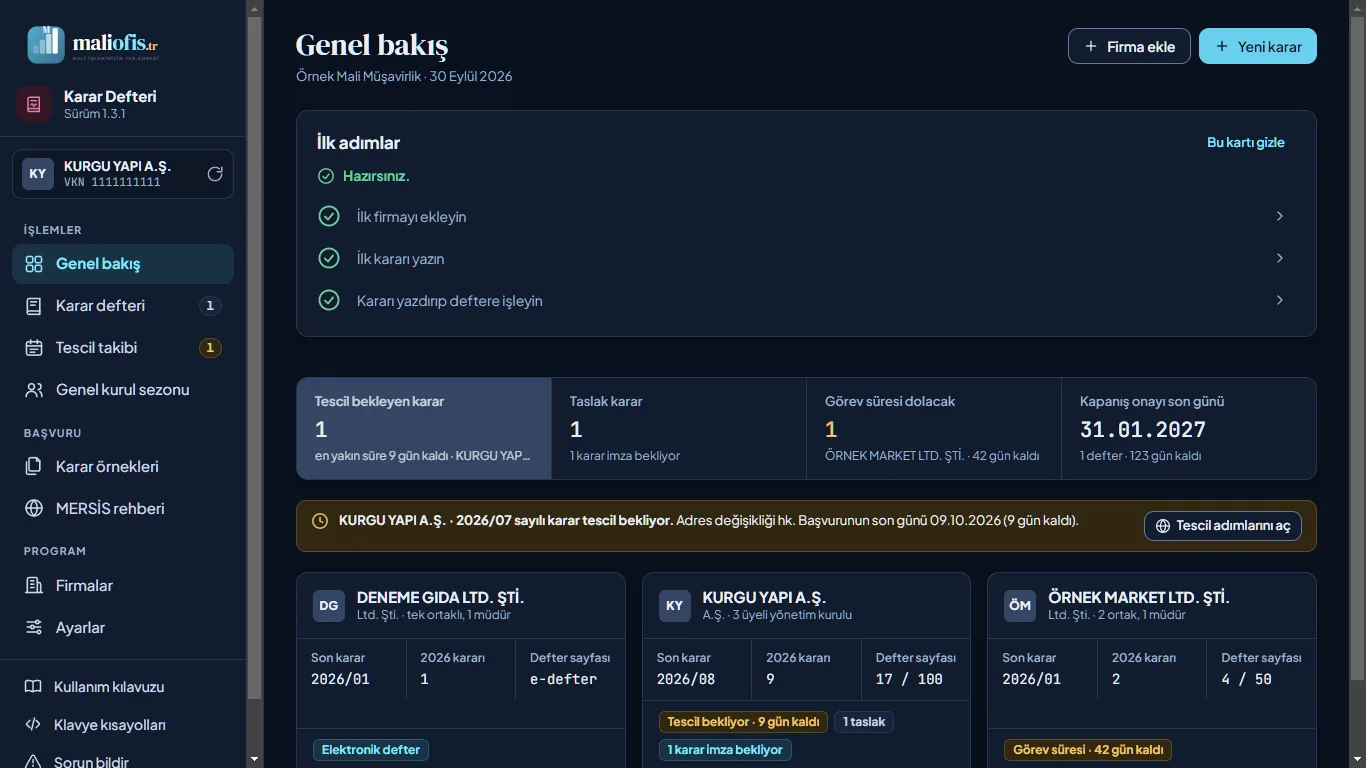The width and height of the screenshot is (1366, 768).
Task: Click the Bu kartı gizle link
Action: click(x=1246, y=142)
